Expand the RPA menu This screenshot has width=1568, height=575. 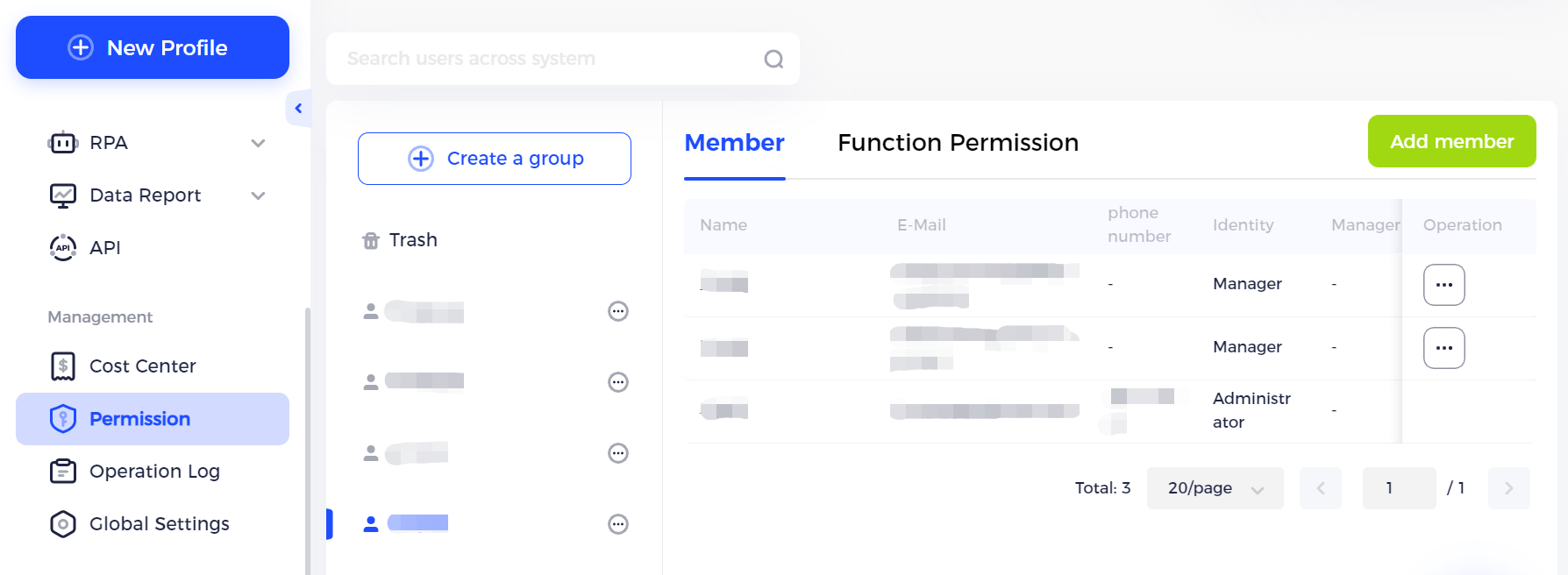pyautogui.click(x=258, y=143)
